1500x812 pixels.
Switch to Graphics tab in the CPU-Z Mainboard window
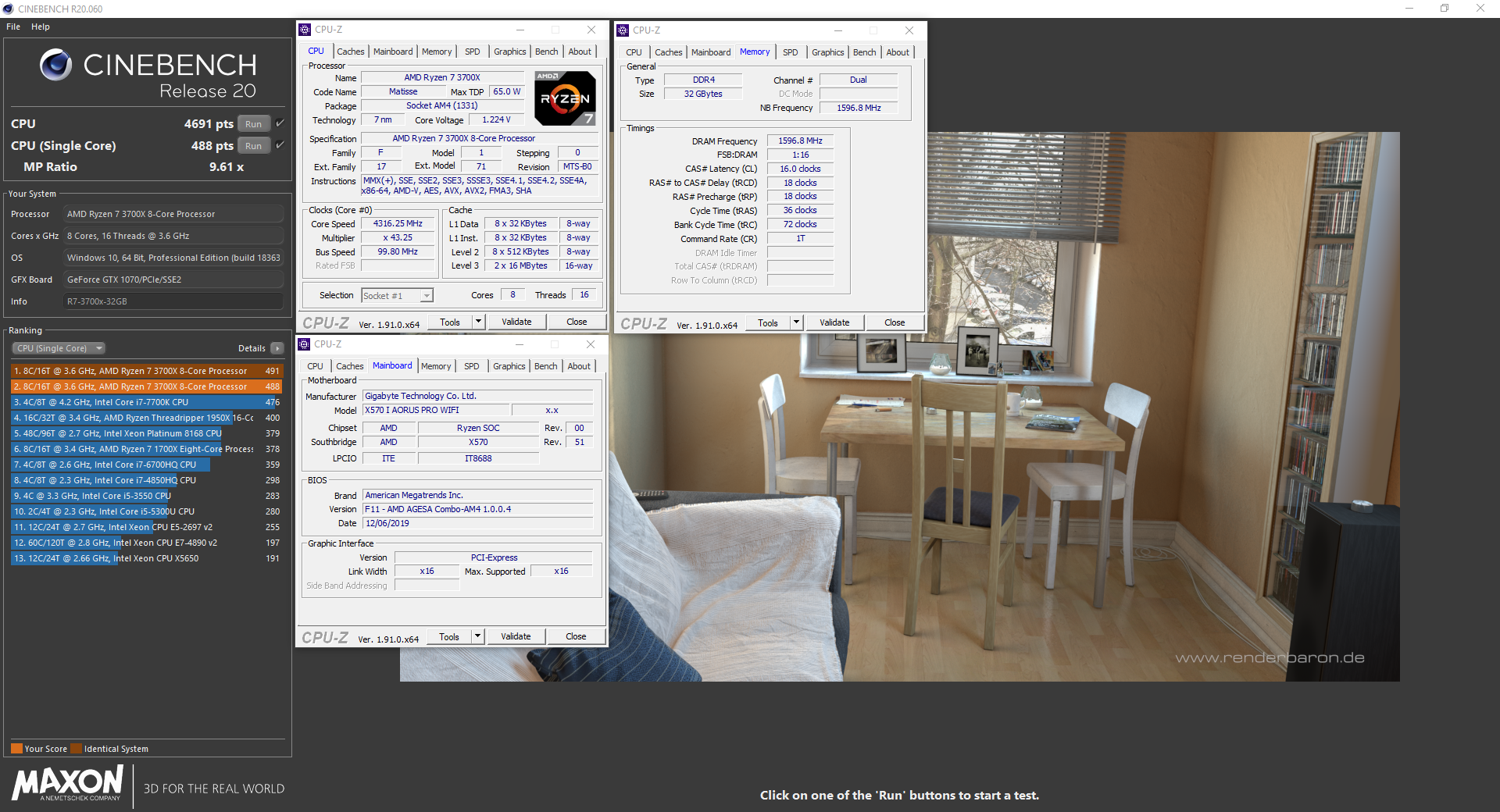(x=509, y=366)
